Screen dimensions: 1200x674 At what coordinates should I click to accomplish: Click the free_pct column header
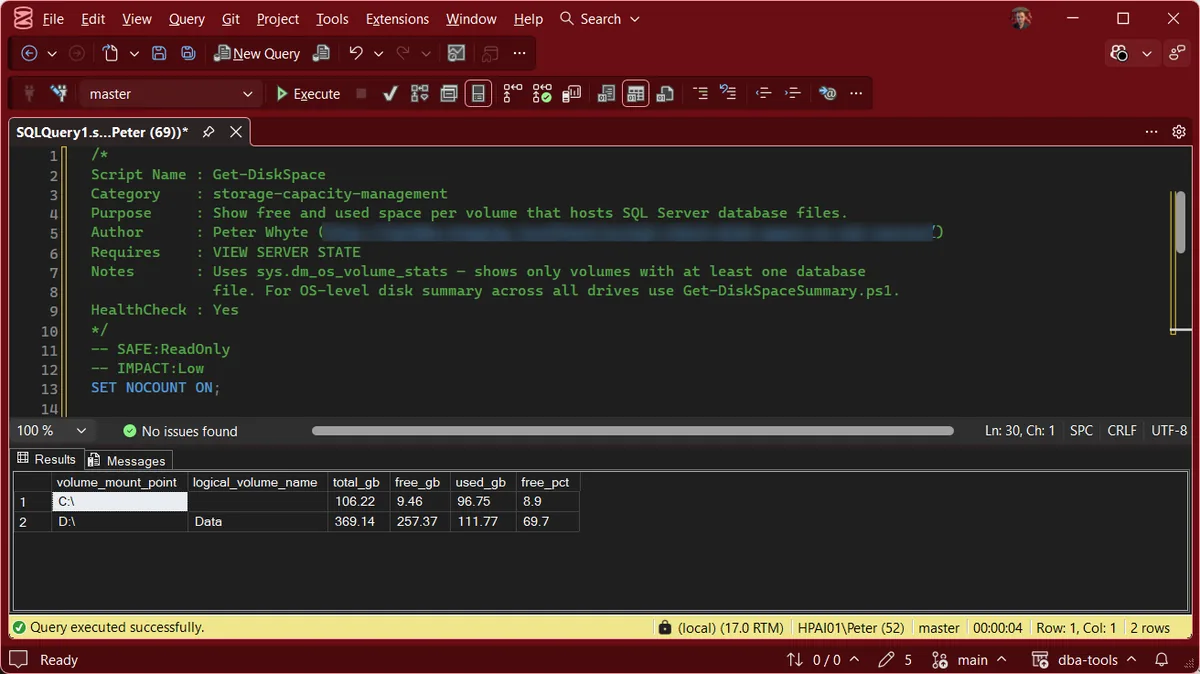point(548,482)
